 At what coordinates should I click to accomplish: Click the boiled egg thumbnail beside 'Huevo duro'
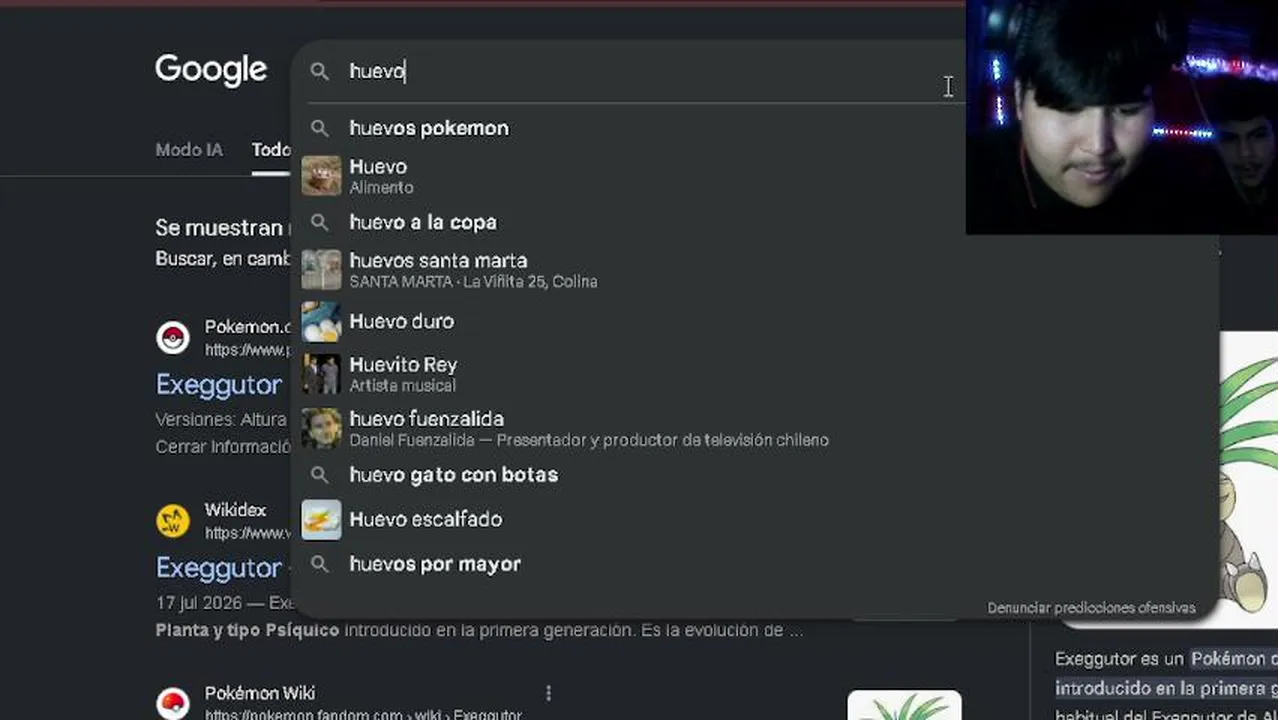coord(321,321)
